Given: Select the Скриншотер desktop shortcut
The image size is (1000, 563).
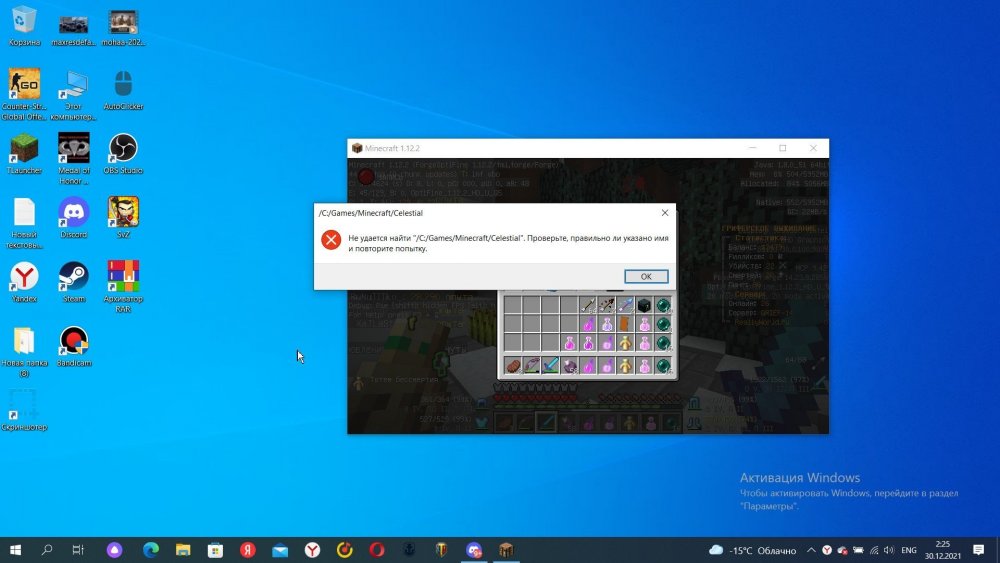Looking at the screenshot, I should tap(24, 411).
